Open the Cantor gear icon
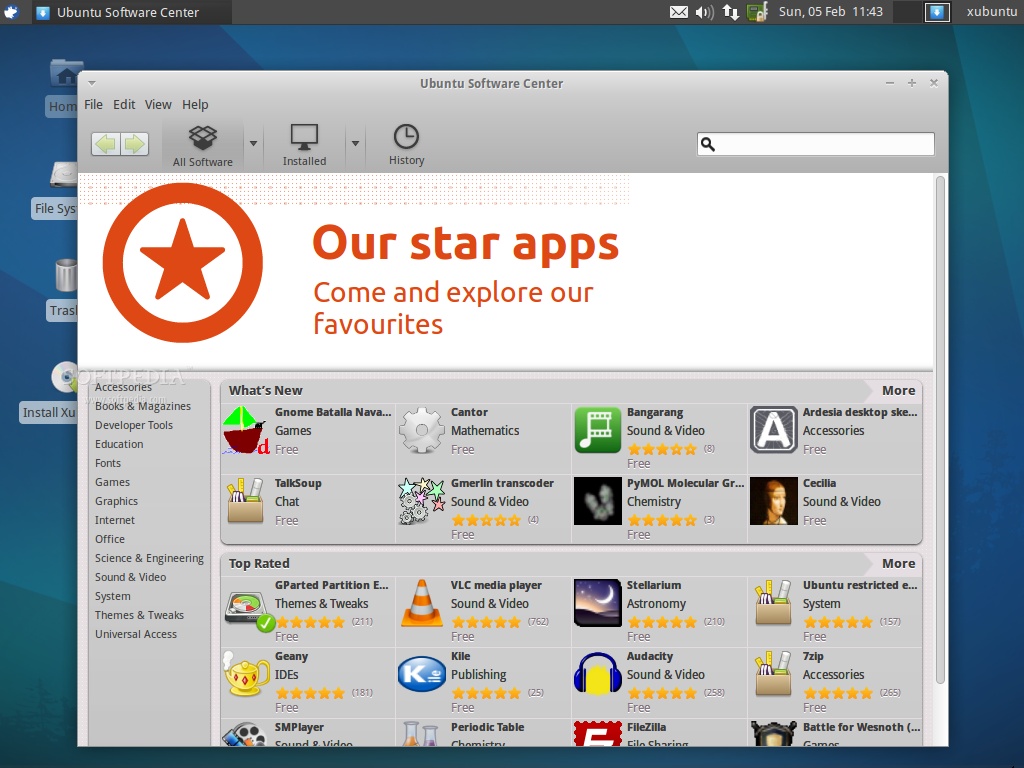The image size is (1024, 768). pos(422,430)
